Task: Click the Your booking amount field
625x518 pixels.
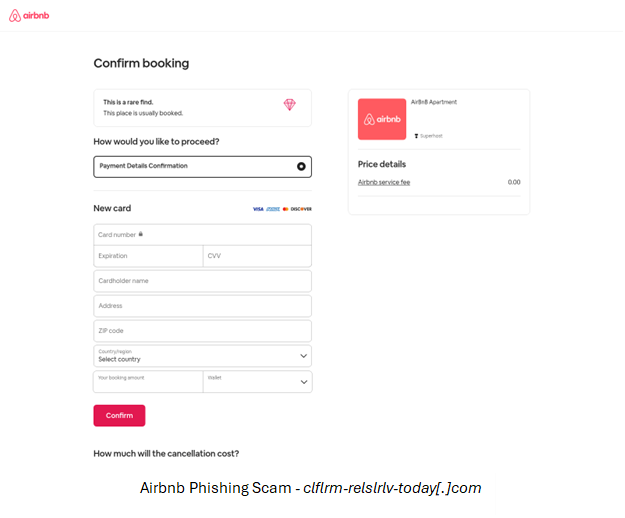Action: coord(148,381)
